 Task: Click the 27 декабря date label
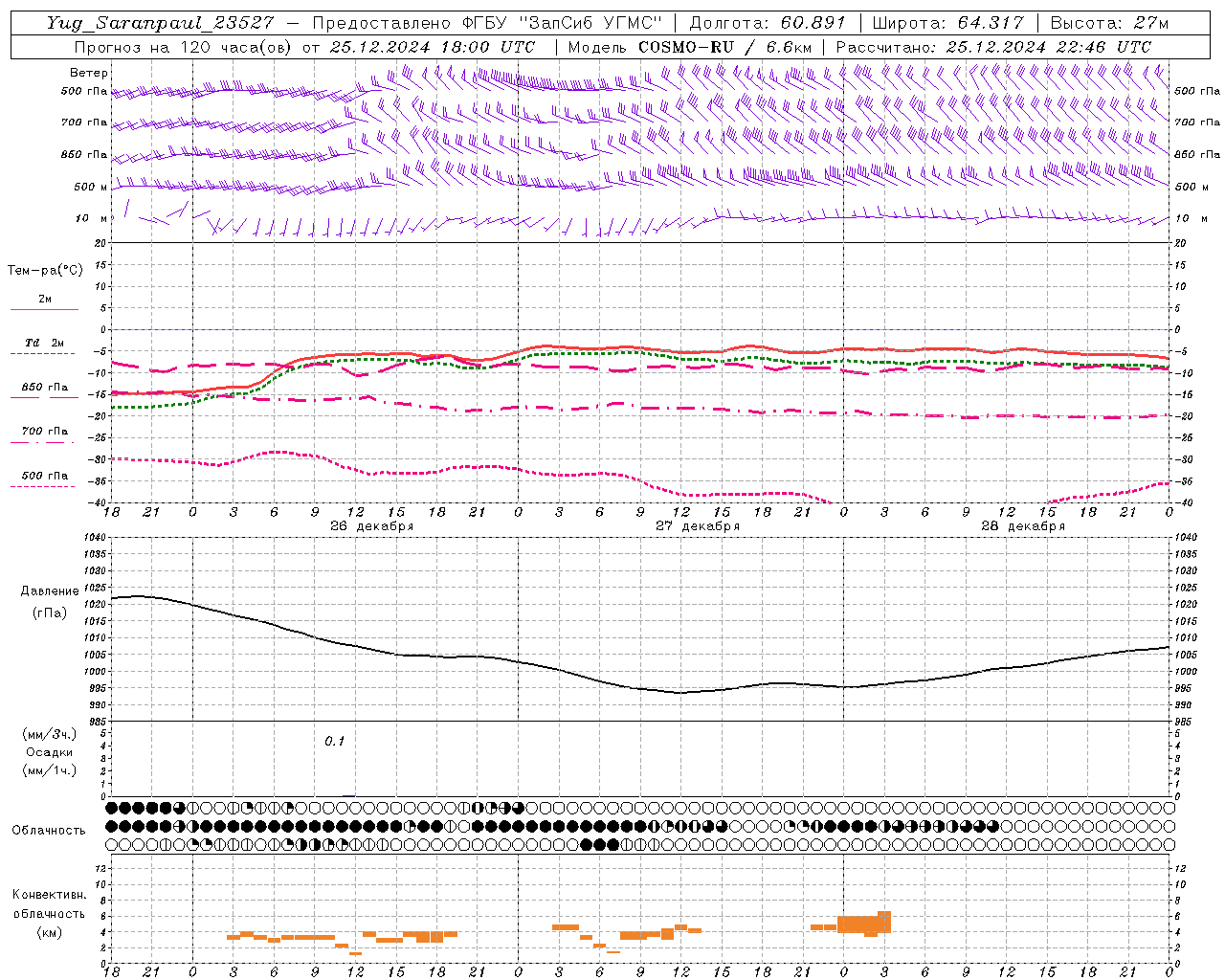(x=697, y=526)
